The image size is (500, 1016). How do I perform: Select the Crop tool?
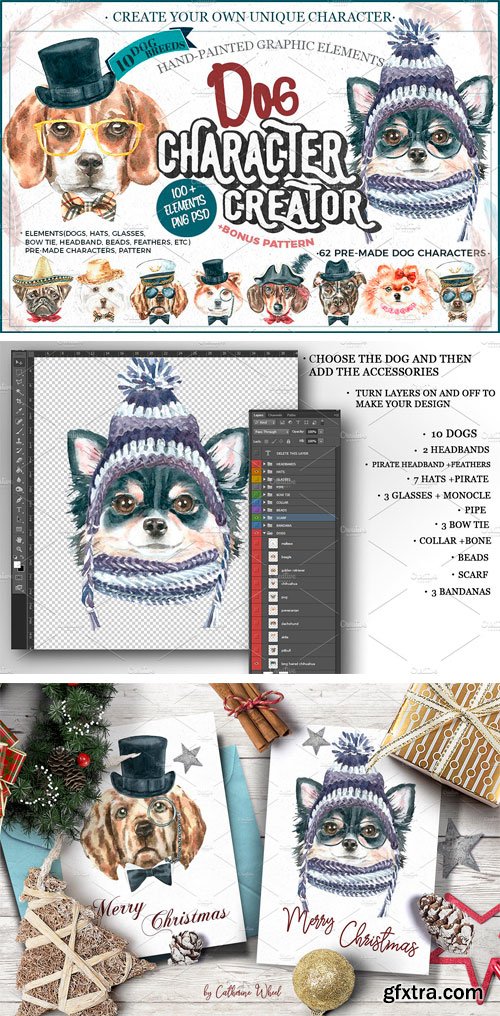coord(19,401)
